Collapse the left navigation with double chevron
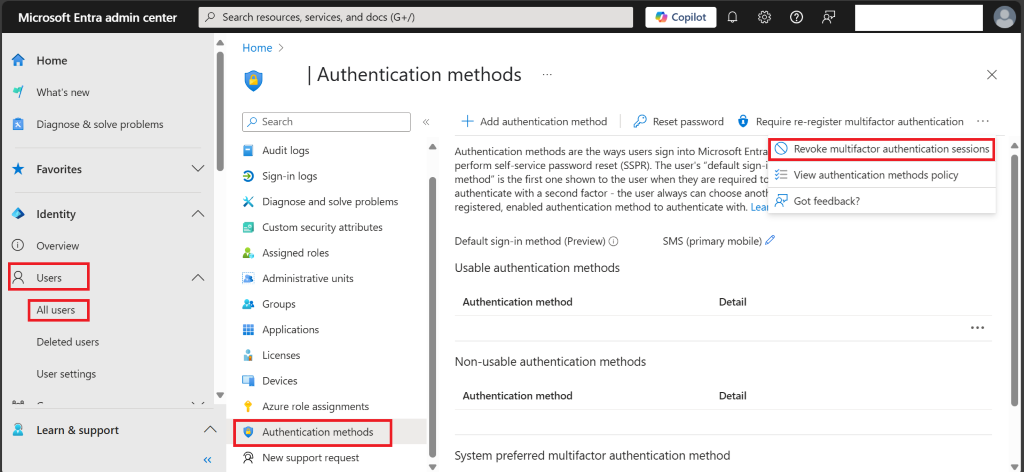 click(x=208, y=460)
